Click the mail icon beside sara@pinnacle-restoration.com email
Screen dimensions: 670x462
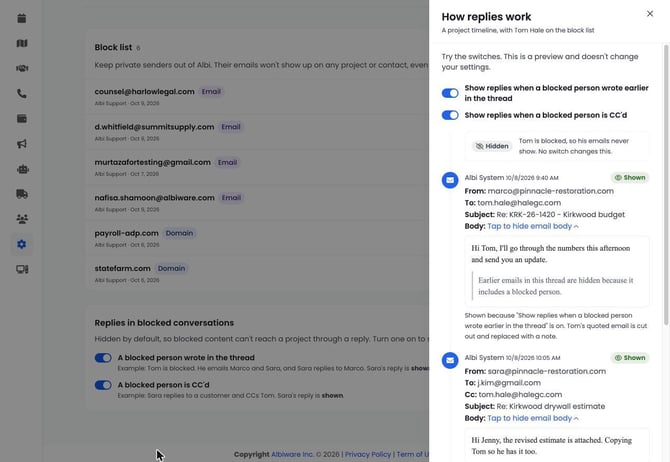[x=450, y=360]
